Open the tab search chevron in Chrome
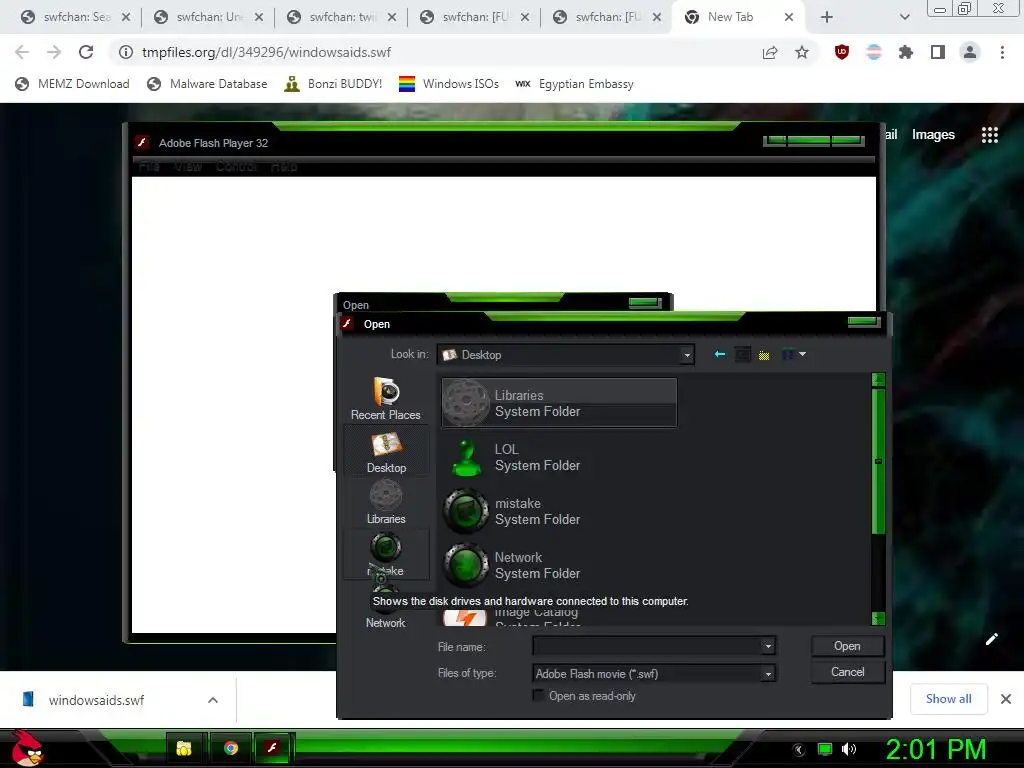Screen dimensions: 1024x768 click(x=904, y=17)
